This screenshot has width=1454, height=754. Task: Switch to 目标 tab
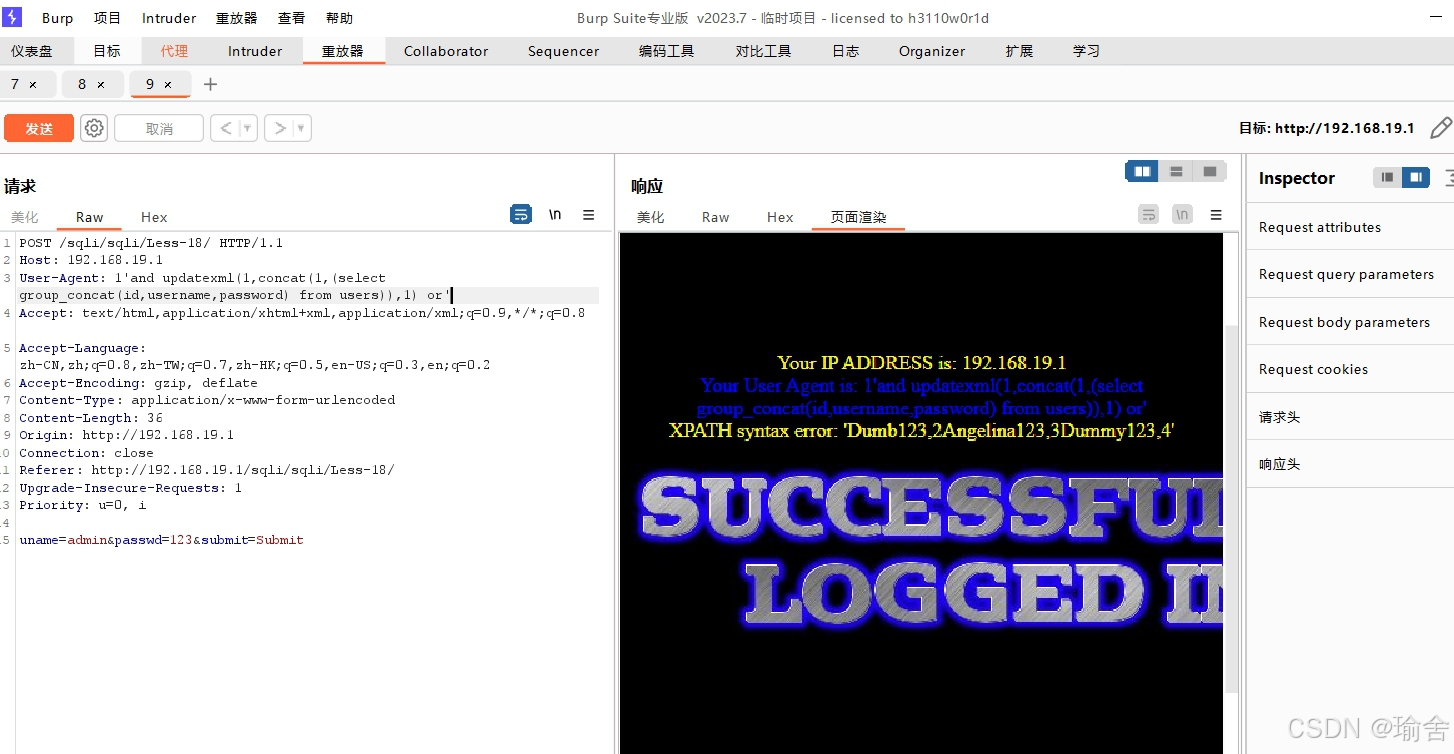click(107, 51)
